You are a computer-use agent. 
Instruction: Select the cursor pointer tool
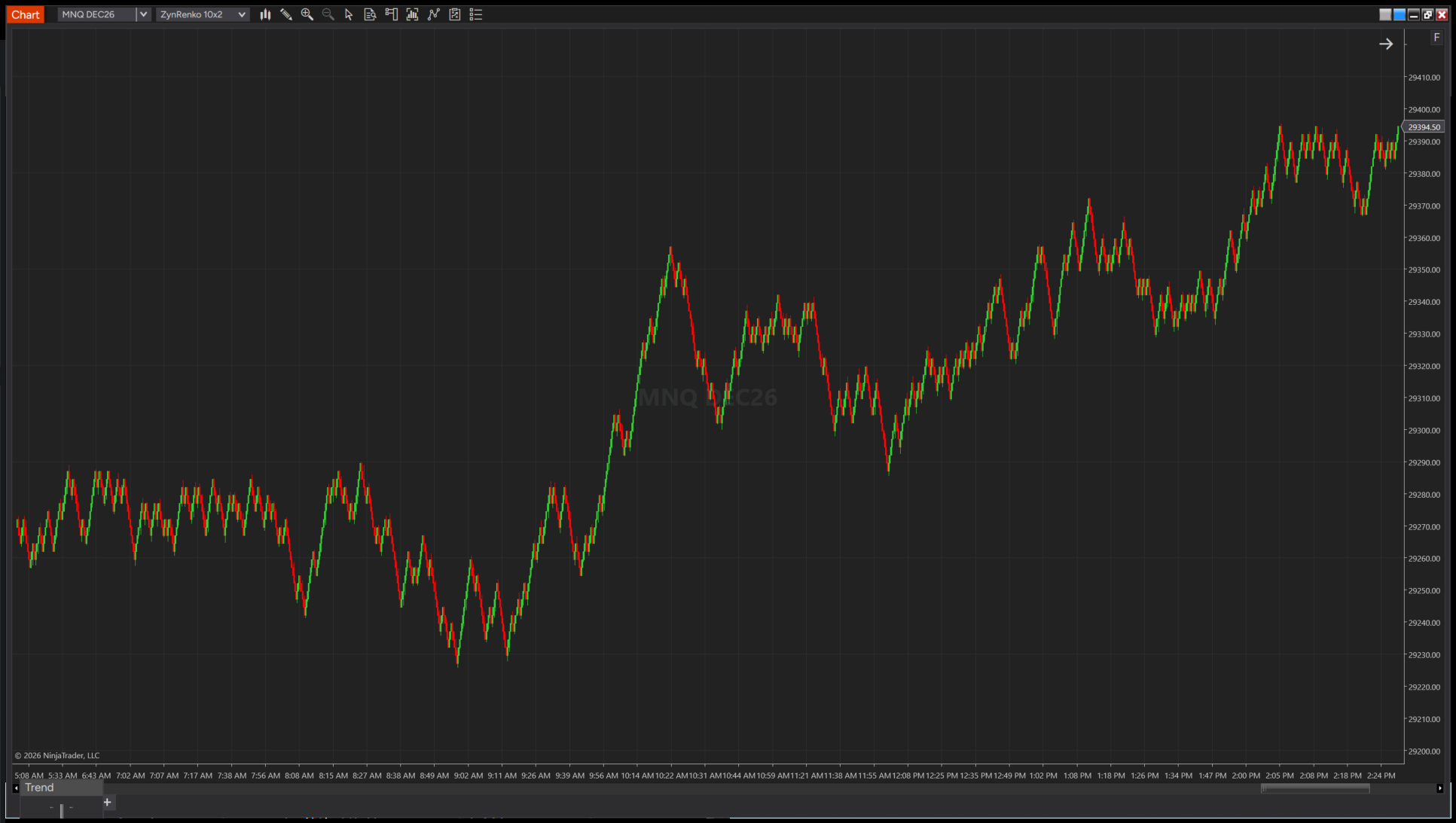click(349, 14)
